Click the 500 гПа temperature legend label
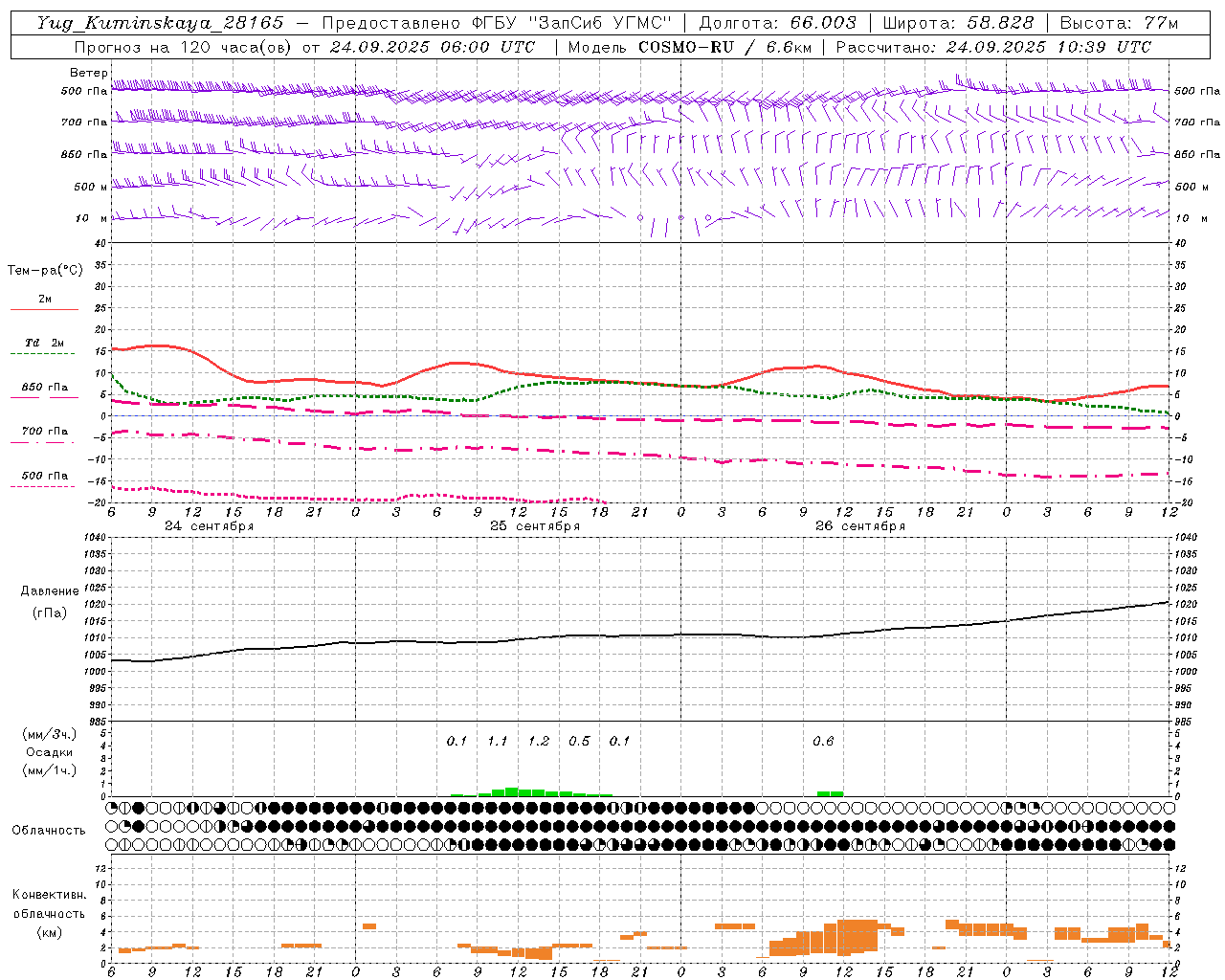Image resolution: width=1225 pixels, height=980 pixels. pyautogui.click(x=44, y=476)
